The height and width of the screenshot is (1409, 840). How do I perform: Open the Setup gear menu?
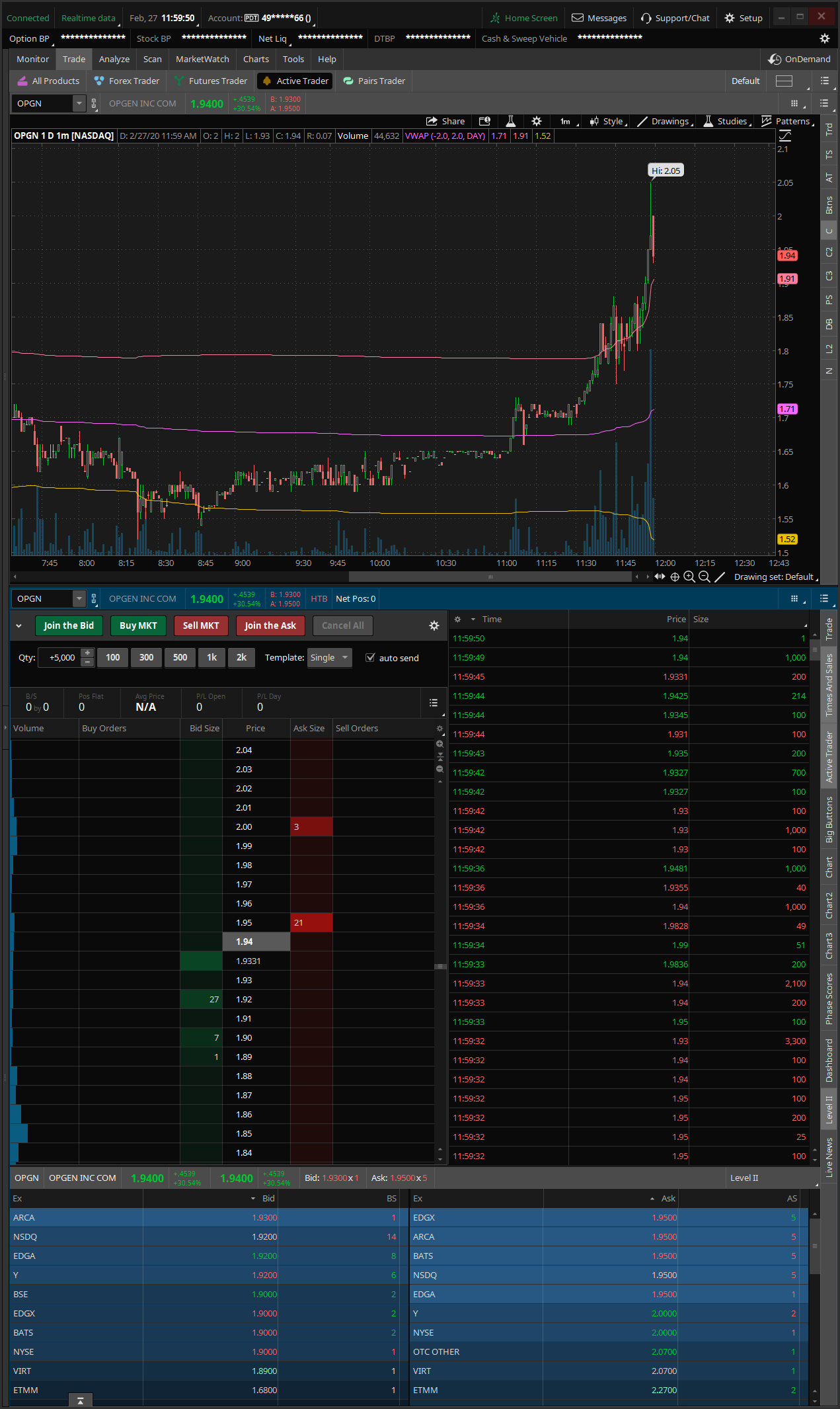click(x=744, y=18)
